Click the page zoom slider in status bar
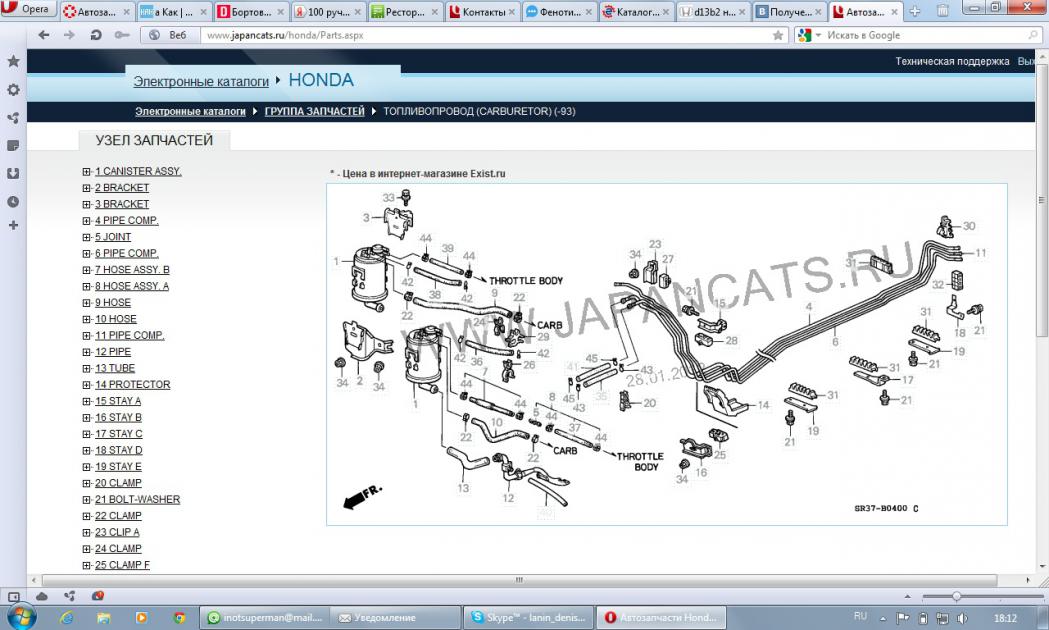This screenshot has height=630, width=1049. (x=956, y=596)
